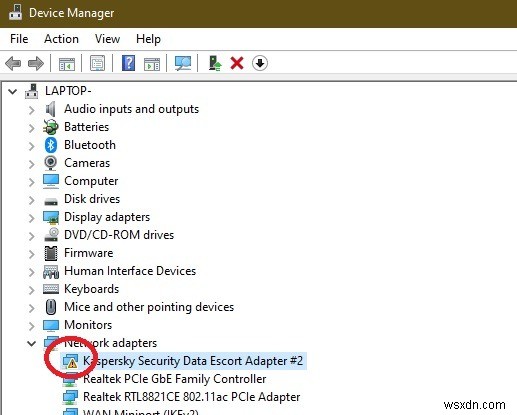Click the Monitors category icon
This screenshot has width=517, height=415.
[51, 325]
